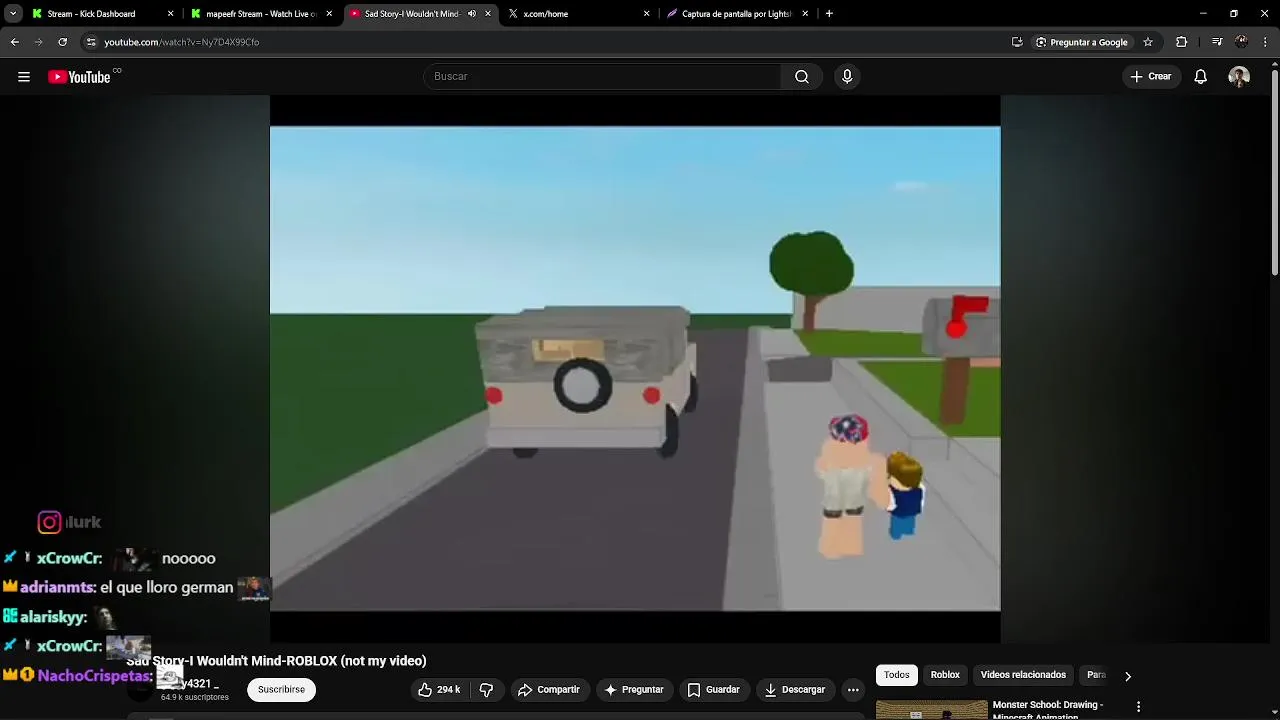The width and height of the screenshot is (1280, 720).
Task: Ask about the video with Preguntar
Action: pyautogui.click(x=634, y=690)
